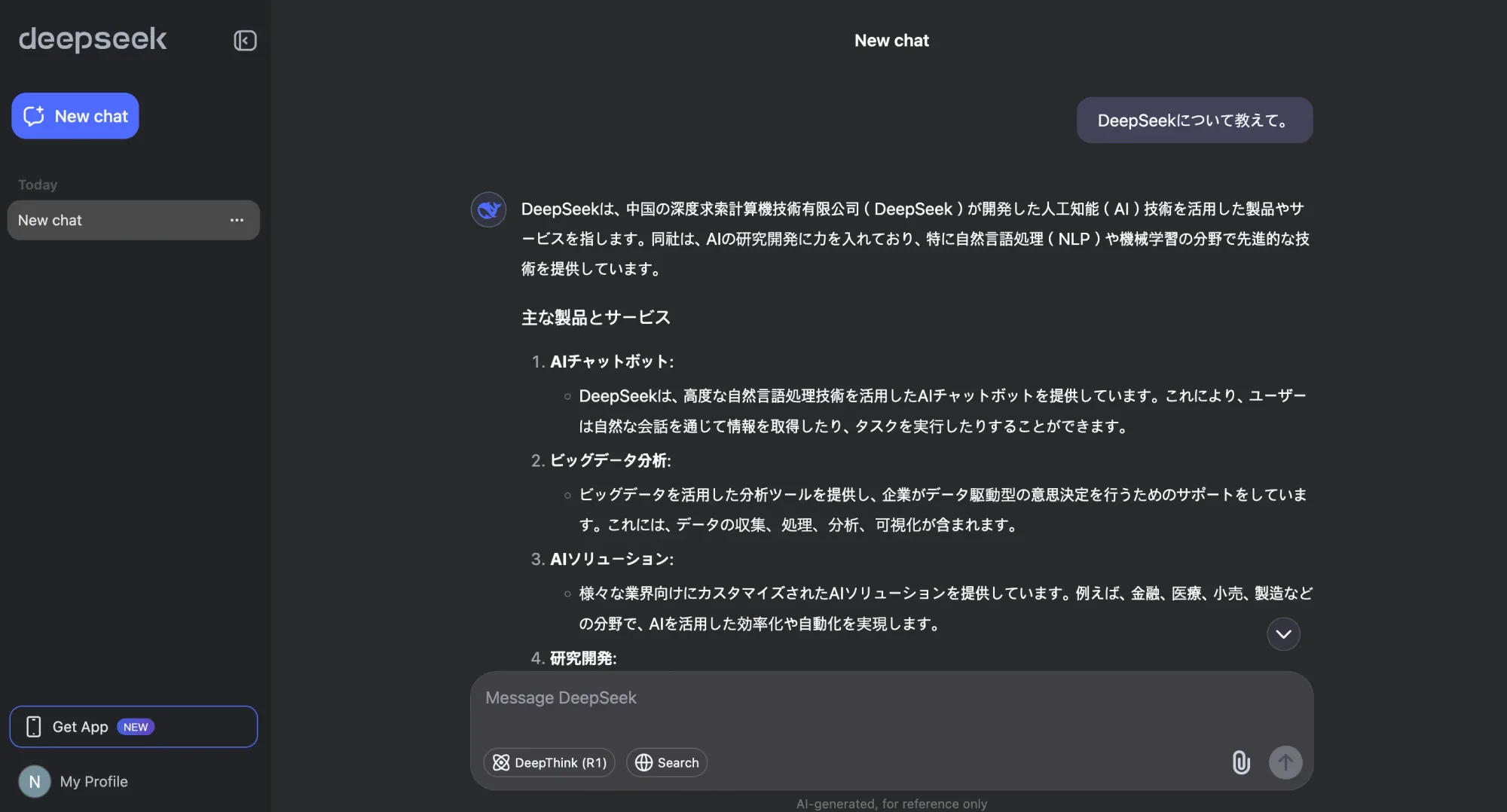Click the NEW badge next to Get App
The image size is (1507, 812).
[136, 727]
